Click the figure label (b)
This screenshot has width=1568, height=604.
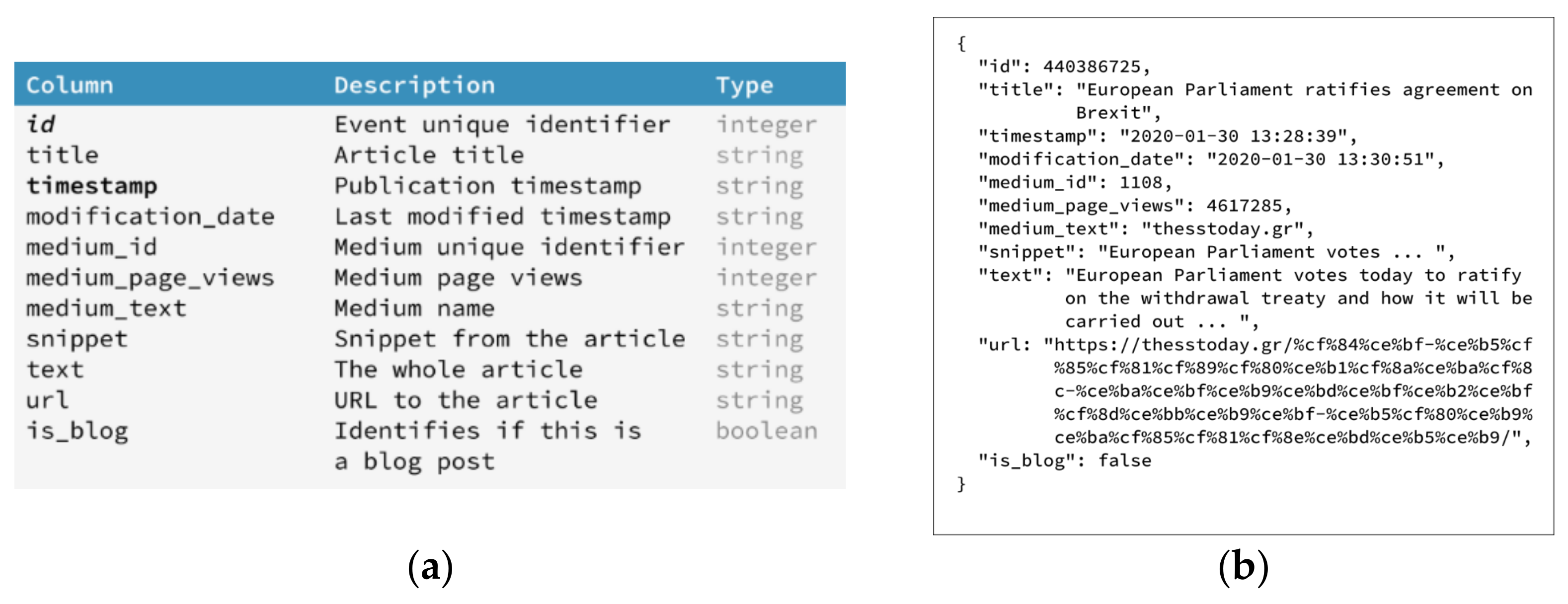(x=1243, y=567)
